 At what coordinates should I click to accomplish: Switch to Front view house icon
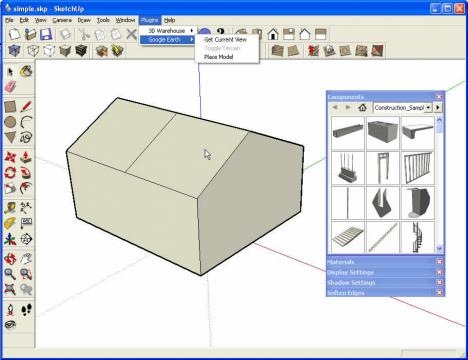273,34
